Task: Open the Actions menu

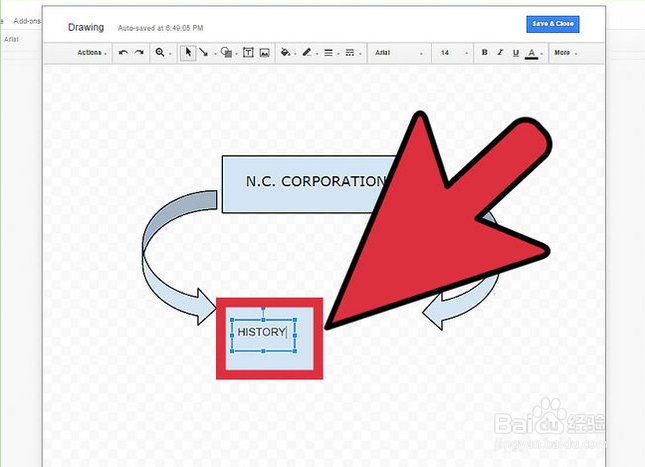Action: [x=92, y=53]
